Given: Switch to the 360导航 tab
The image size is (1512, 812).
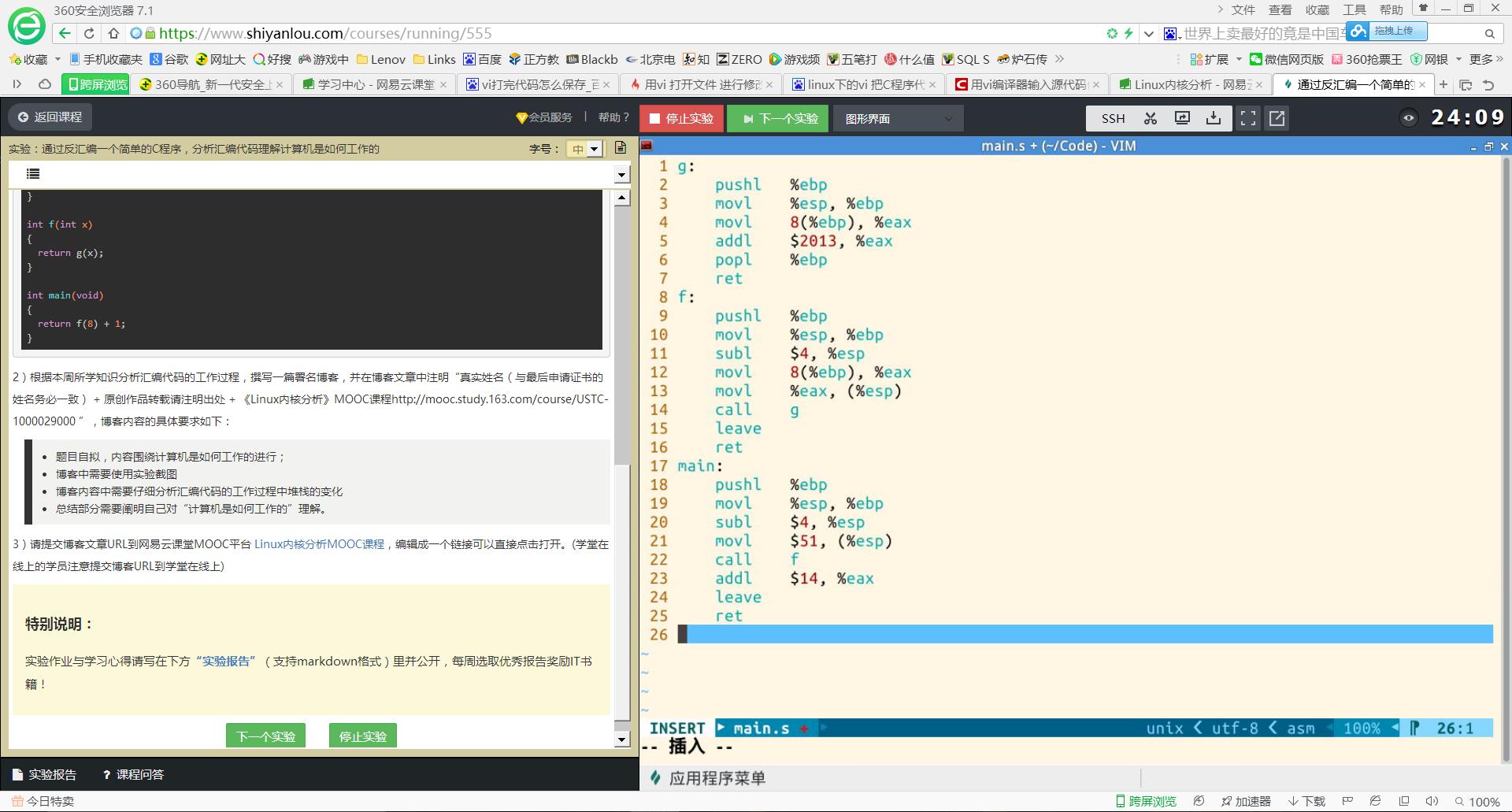Looking at the screenshot, I should [211, 84].
